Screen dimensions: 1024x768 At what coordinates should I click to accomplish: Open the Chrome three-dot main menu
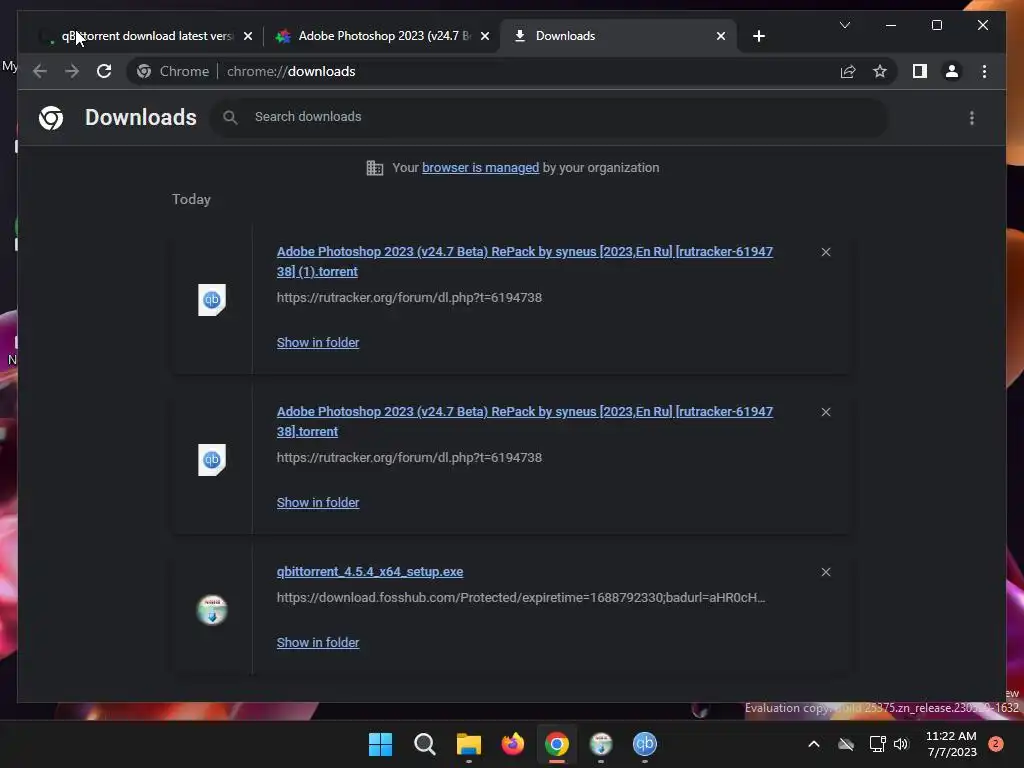(x=984, y=71)
